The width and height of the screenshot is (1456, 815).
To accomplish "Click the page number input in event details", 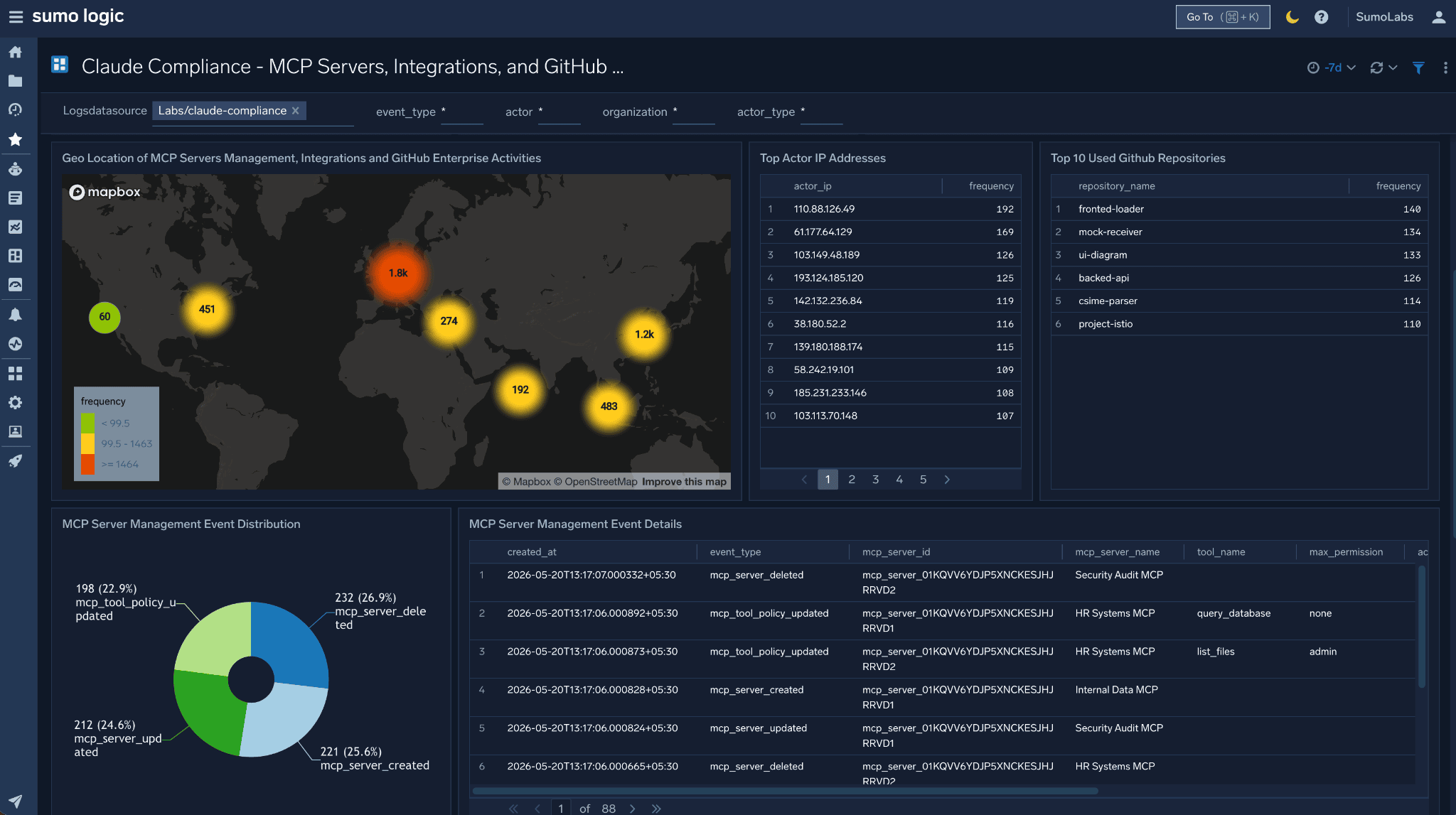I will [561, 809].
